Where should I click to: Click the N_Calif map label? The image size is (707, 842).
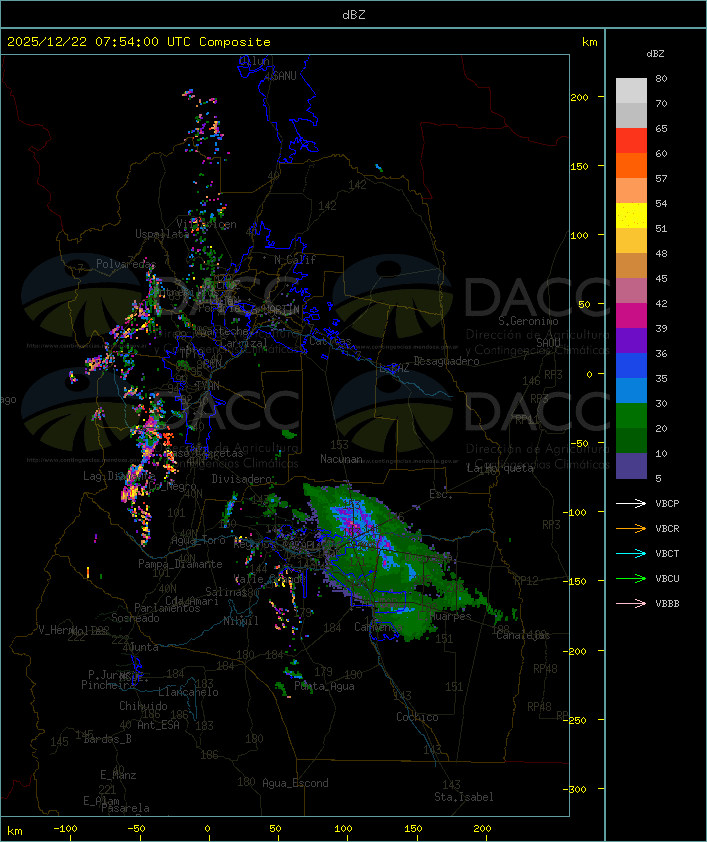[295, 260]
